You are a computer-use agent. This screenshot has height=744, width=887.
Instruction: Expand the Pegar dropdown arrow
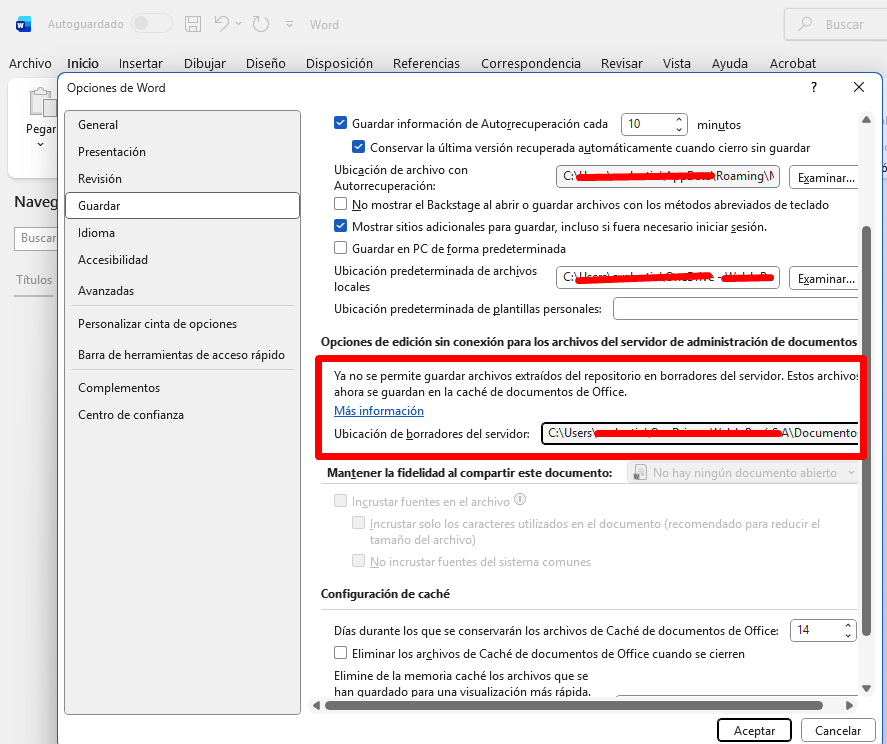click(x=40, y=145)
